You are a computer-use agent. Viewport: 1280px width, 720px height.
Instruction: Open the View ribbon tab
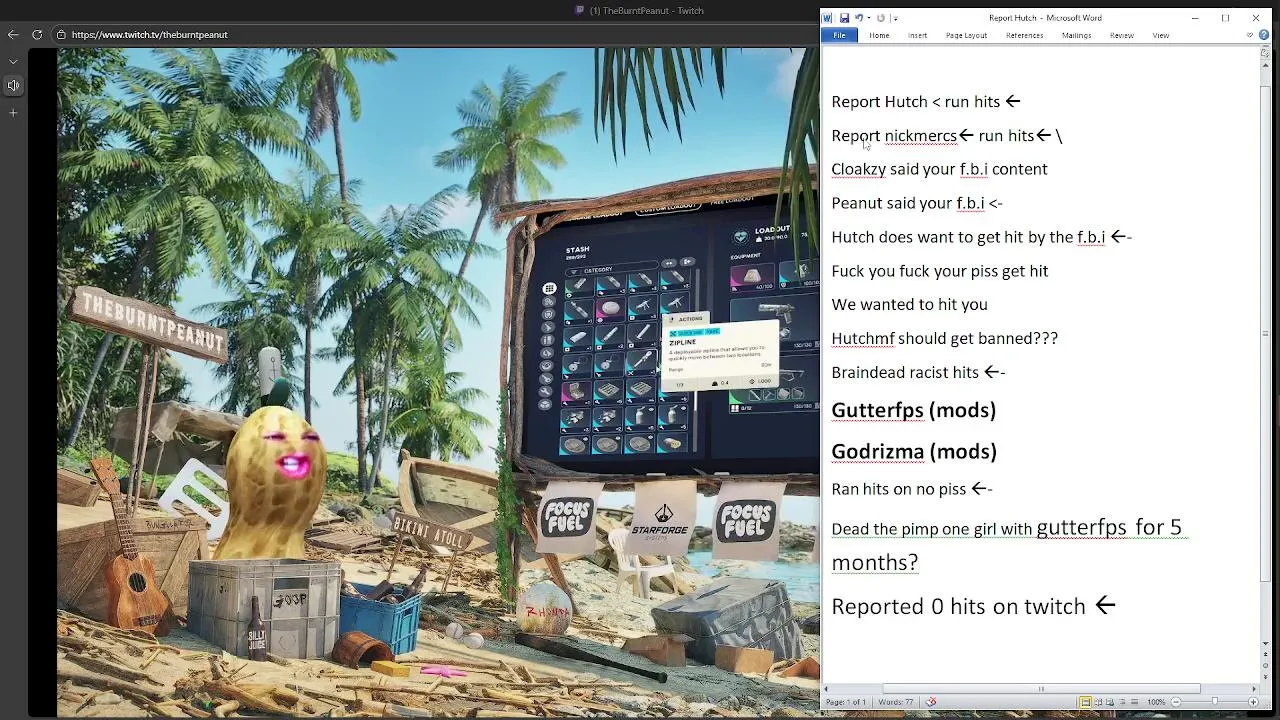[x=1160, y=35]
